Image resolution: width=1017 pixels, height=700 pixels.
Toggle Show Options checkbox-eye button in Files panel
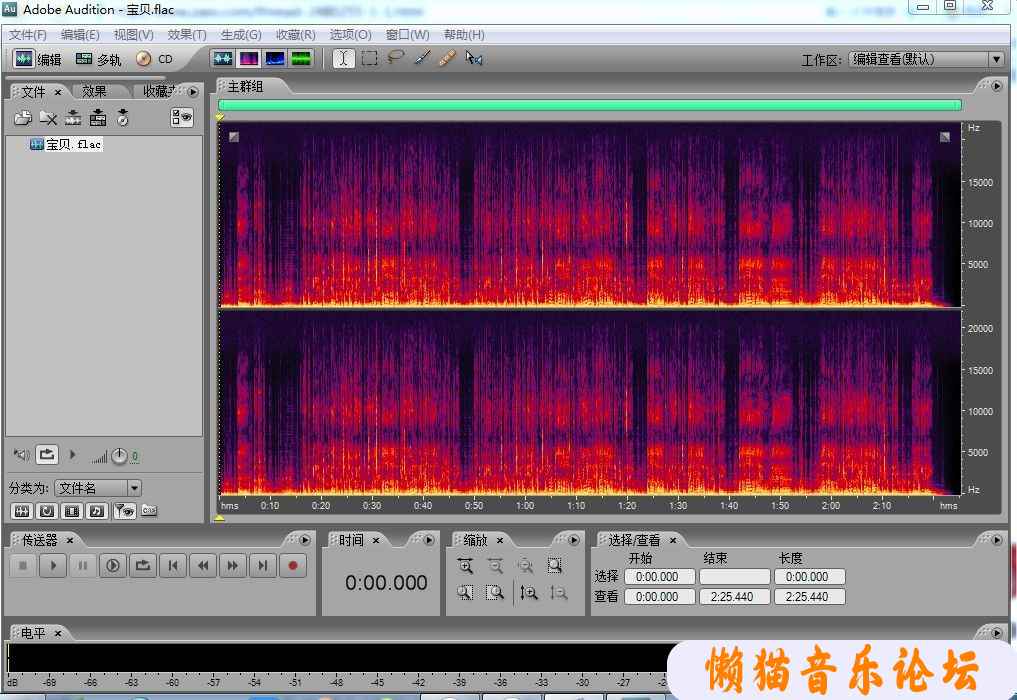click(182, 117)
